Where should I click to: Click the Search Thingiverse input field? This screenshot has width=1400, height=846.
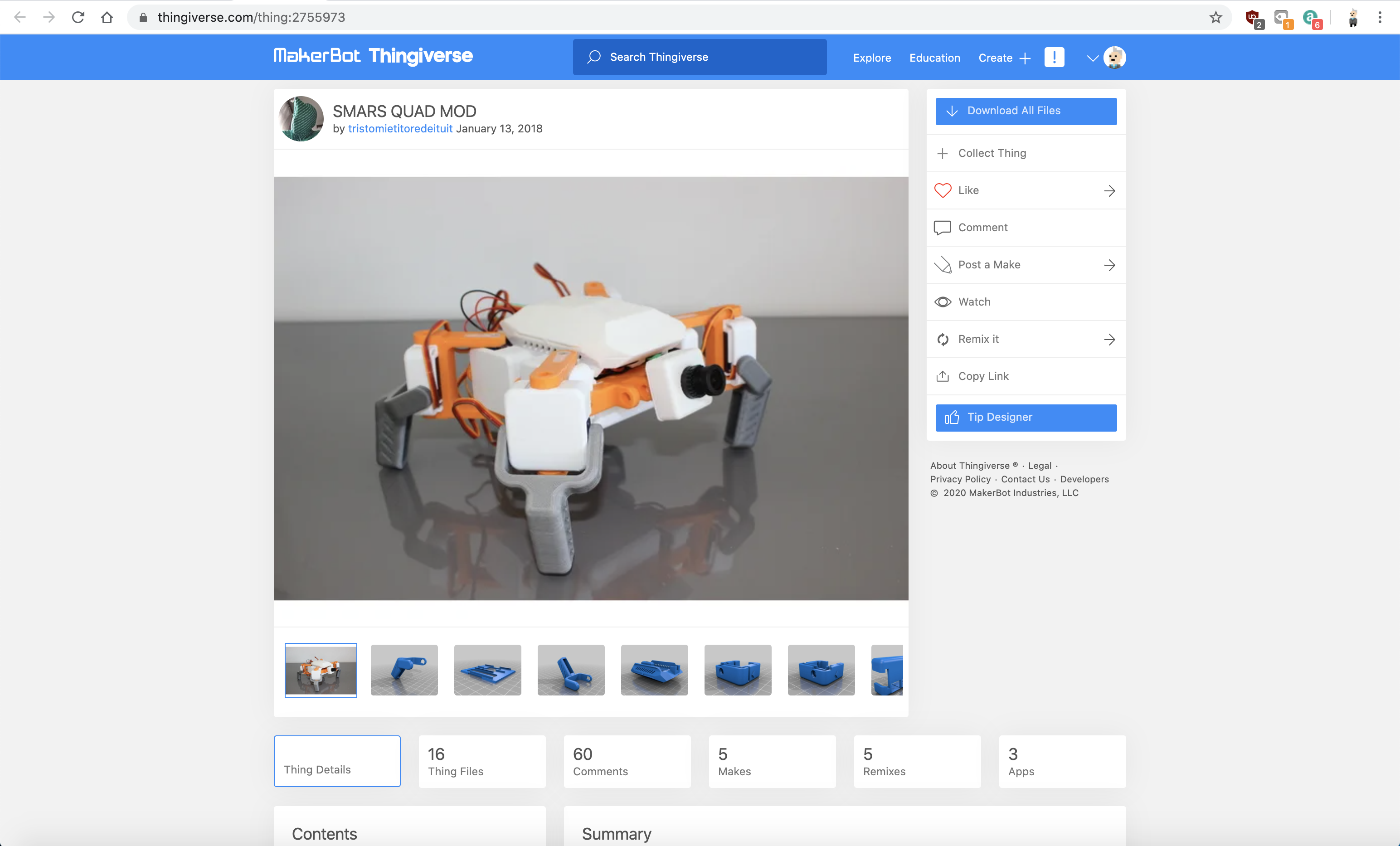tap(700, 57)
